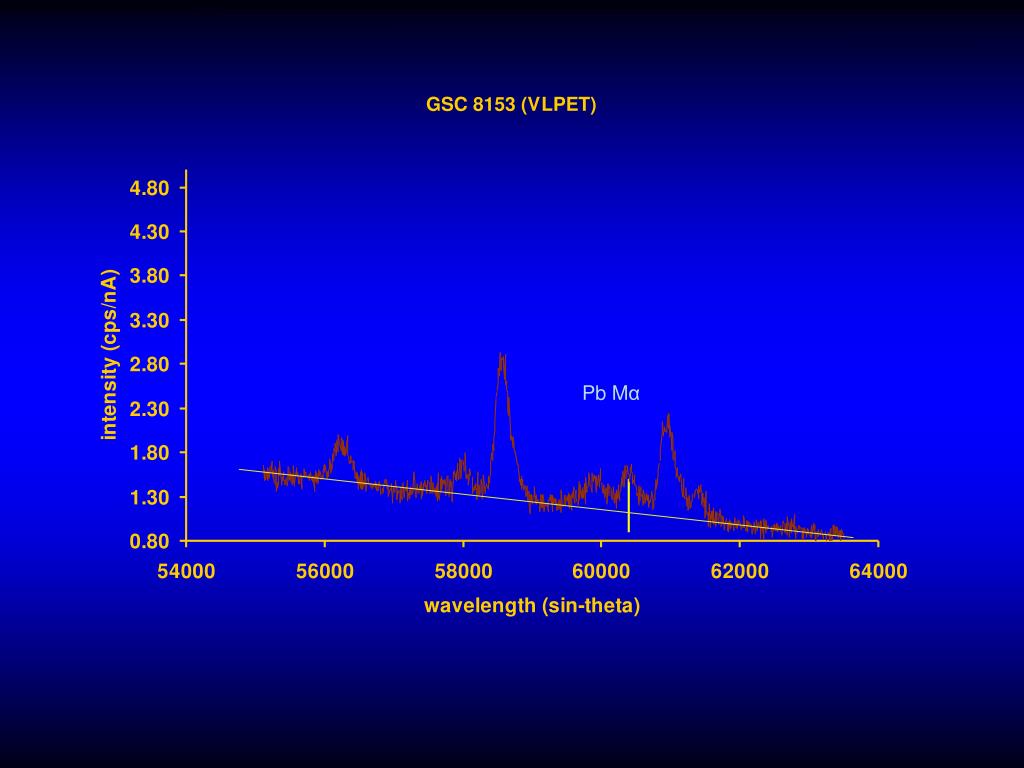The width and height of the screenshot is (1024, 768).
Task: Click the x-axis value '60000'
Action: click(x=601, y=571)
